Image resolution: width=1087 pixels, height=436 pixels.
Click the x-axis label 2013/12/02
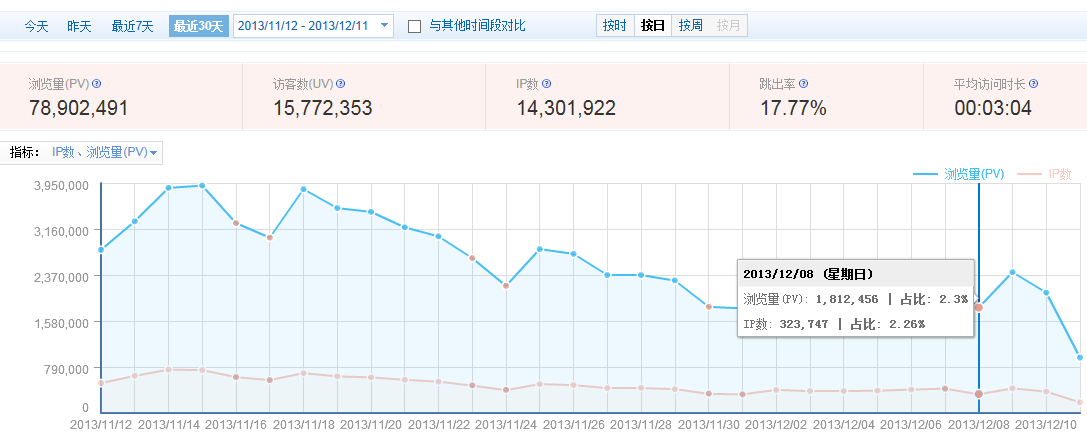(776, 423)
